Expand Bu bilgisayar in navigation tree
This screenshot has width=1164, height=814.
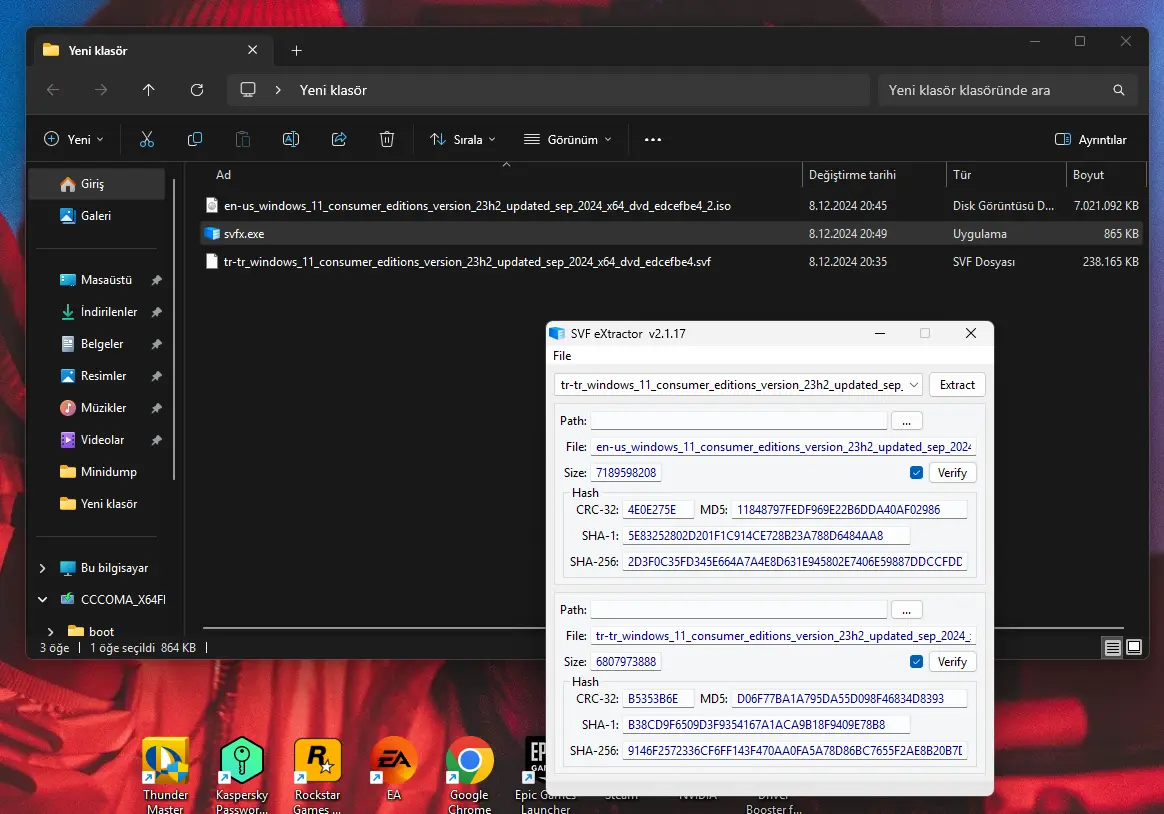(x=42, y=568)
